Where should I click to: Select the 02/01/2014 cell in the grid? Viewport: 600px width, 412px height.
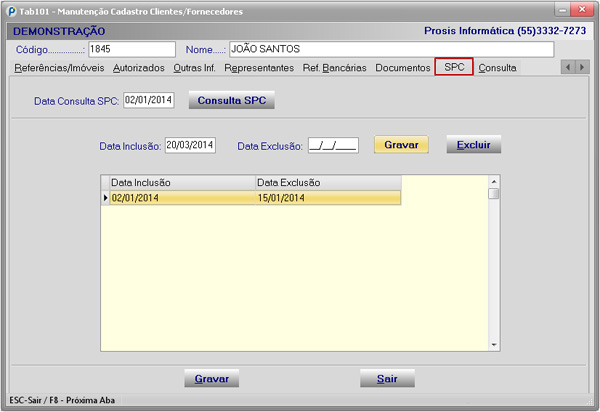pos(183,198)
